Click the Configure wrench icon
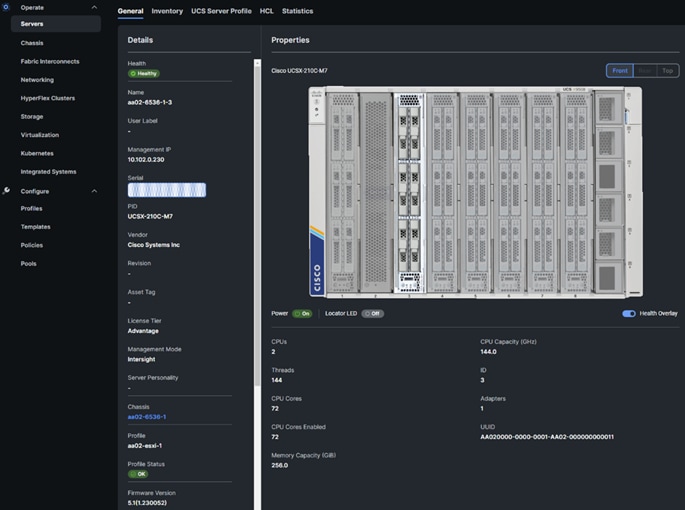The height and width of the screenshot is (510, 685). pyautogui.click(x=6, y=191)
